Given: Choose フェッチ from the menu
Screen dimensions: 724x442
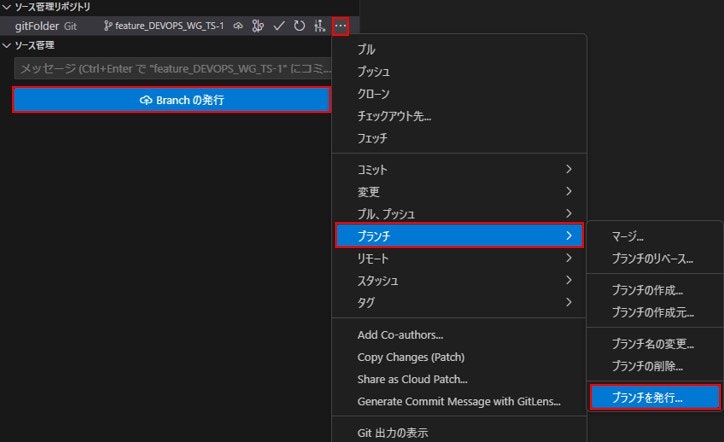Looking at the screenshot, I should pos(459,138).
